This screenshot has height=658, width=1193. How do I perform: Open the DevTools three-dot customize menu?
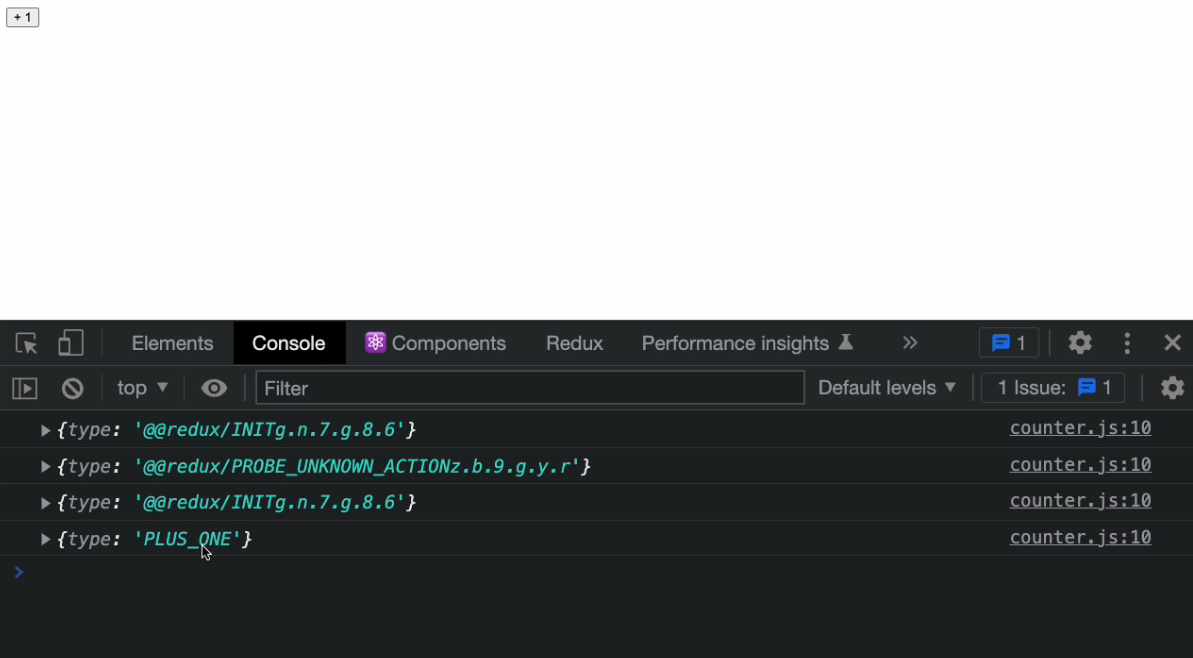pos(1127,343)
